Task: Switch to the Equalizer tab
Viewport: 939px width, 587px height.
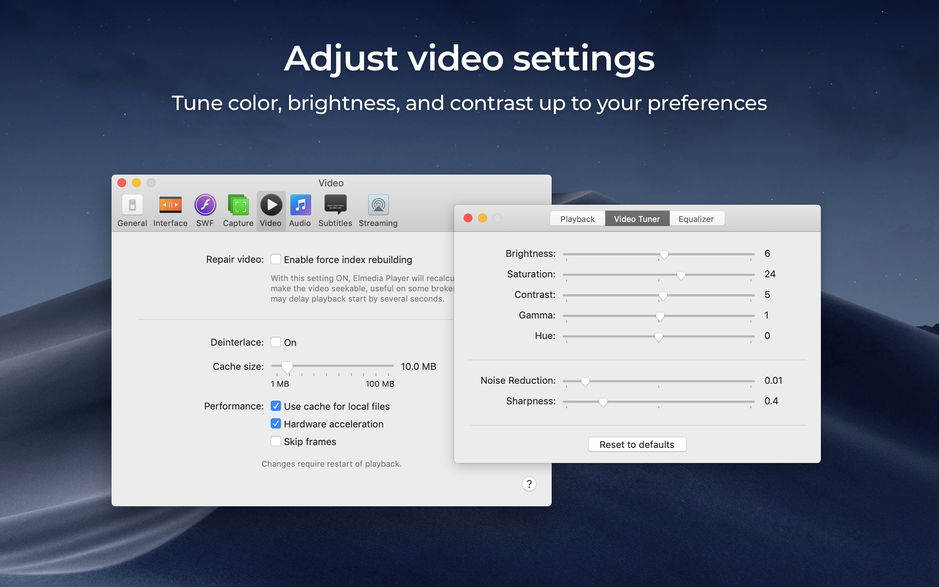Action: click(697, 217)
